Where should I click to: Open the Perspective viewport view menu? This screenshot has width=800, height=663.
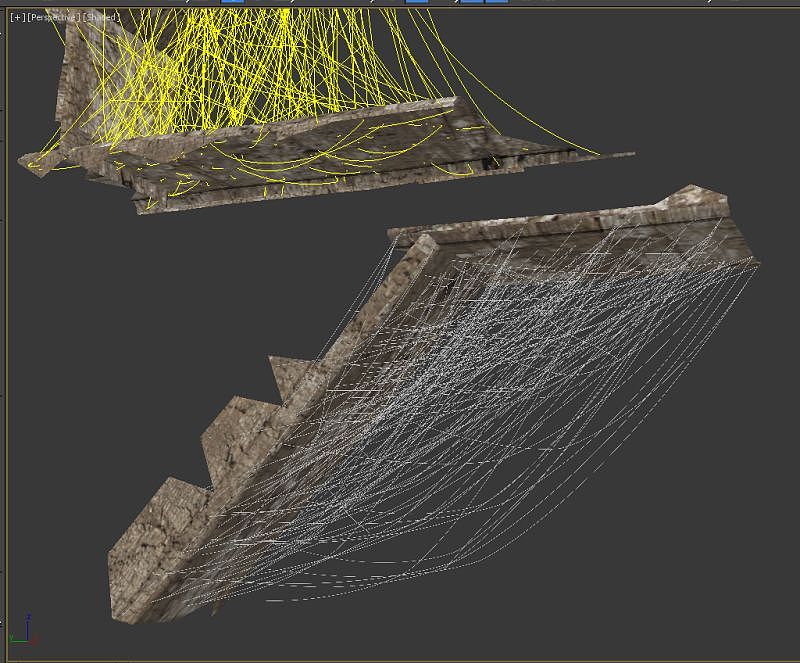coord(54,17)
